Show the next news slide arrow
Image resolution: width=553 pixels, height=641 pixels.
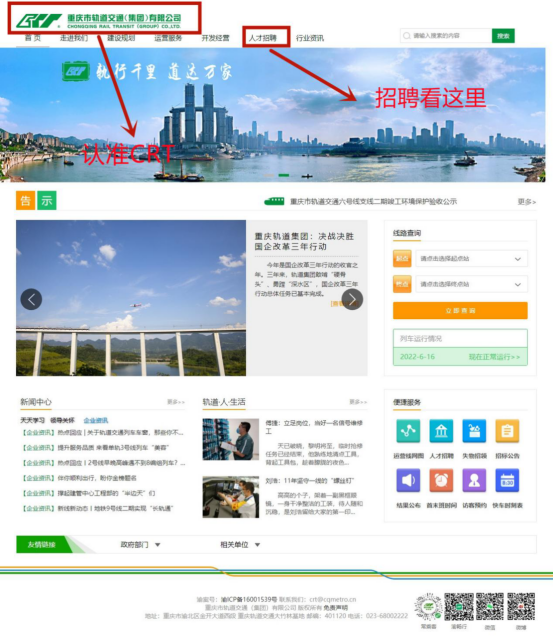352,299
